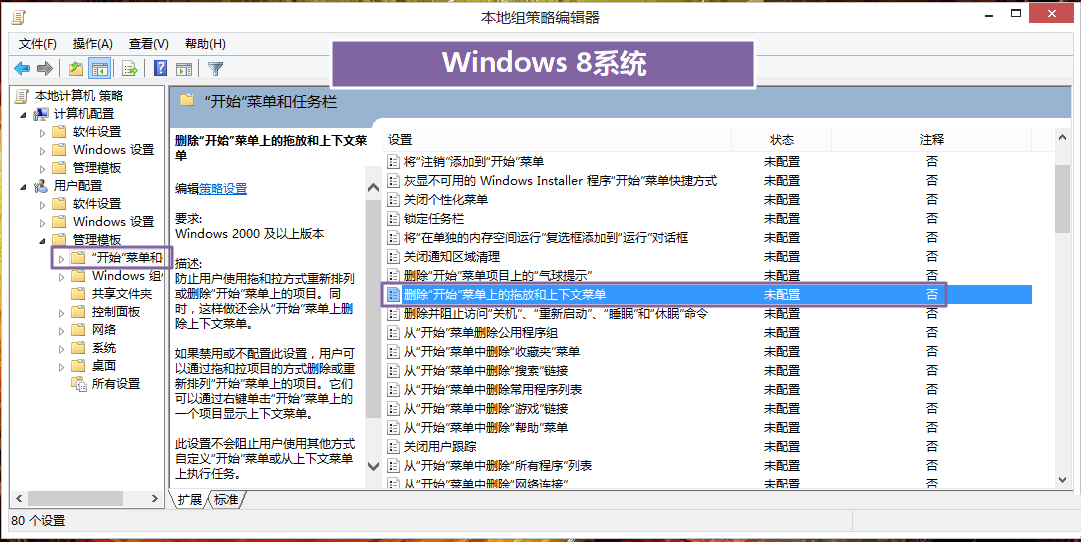Click the Export List toolbar icon
This screenshot has height=542, width=1081.
click(x=130, y=68)
